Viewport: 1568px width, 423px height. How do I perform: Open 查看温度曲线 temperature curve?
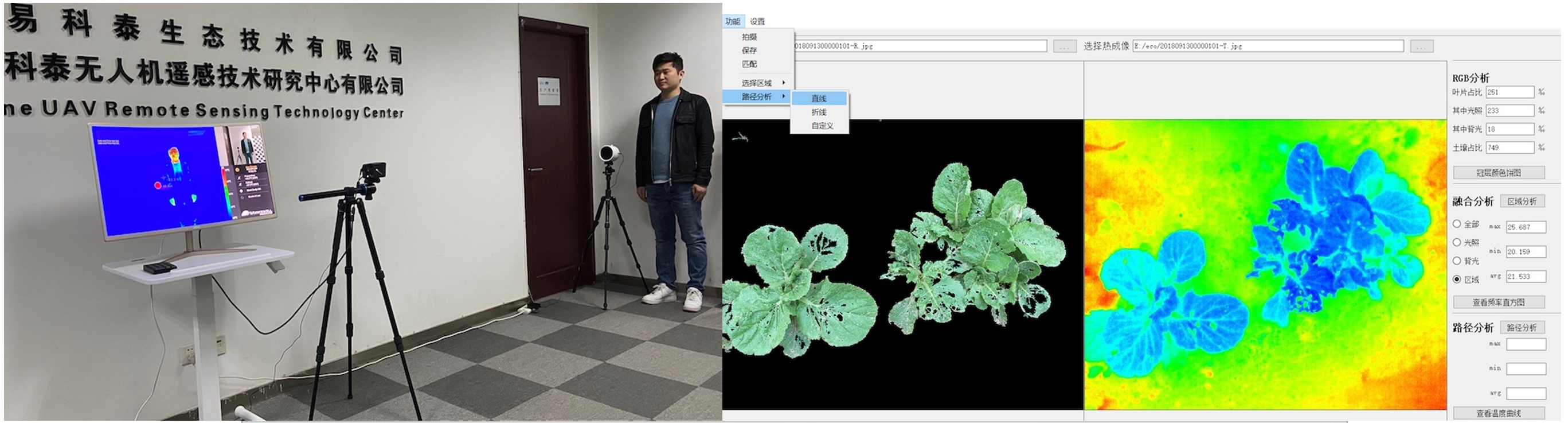1499,413
